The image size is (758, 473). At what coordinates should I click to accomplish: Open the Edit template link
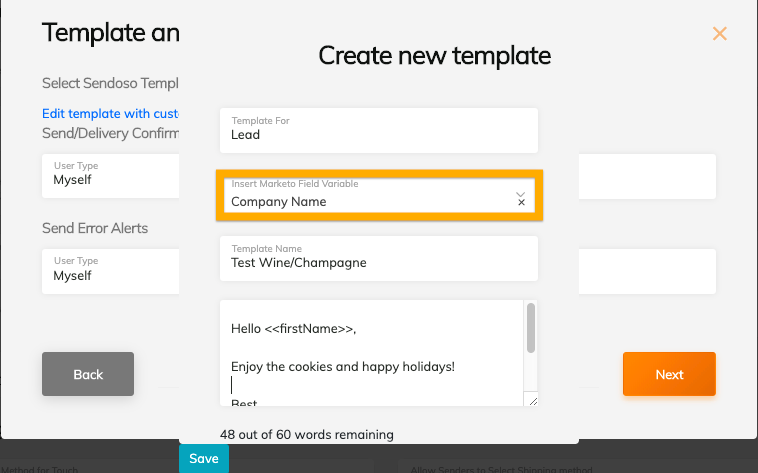coord(110,114)
